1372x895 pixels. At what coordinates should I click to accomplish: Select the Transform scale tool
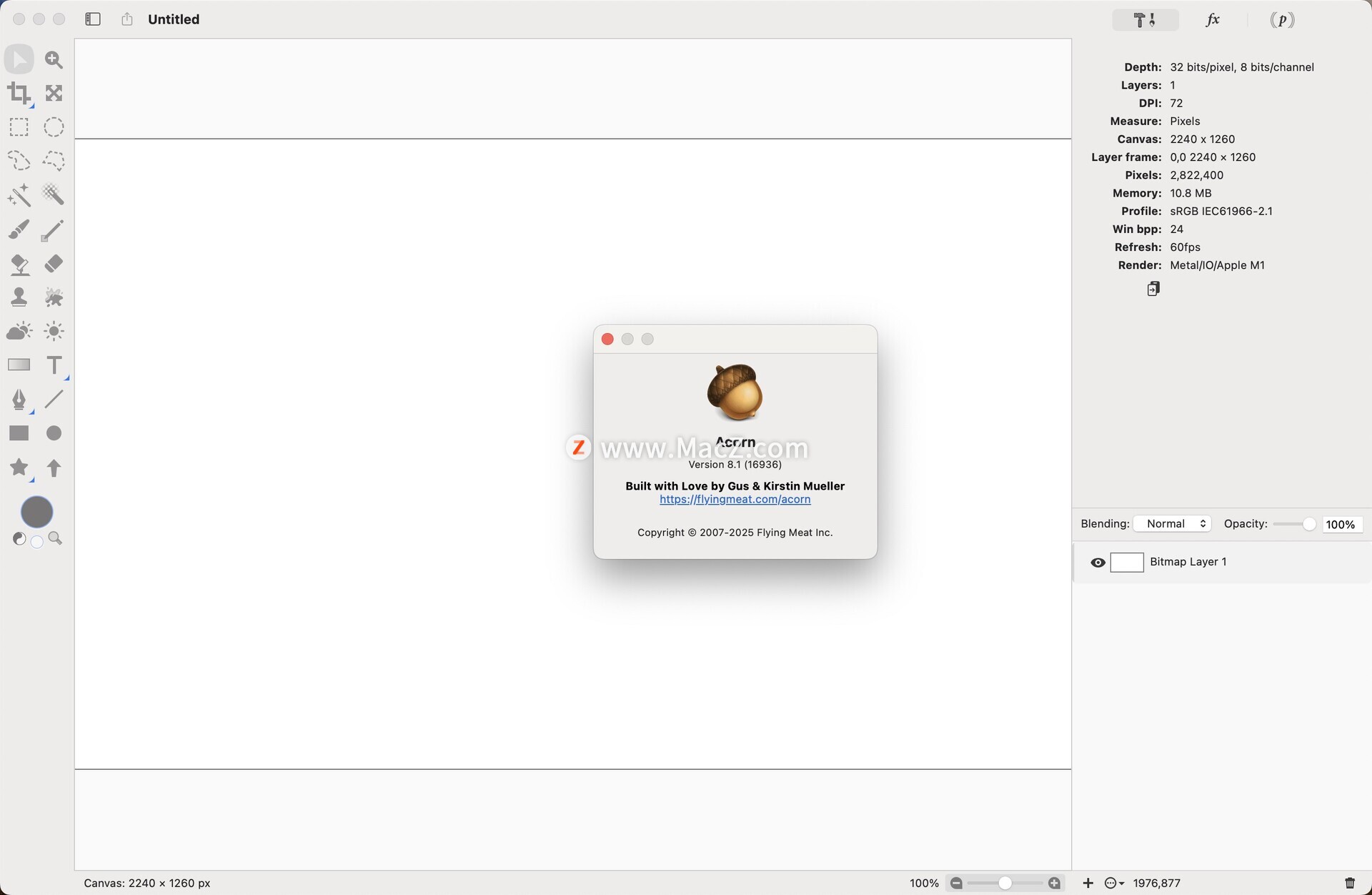click(54, 93)
